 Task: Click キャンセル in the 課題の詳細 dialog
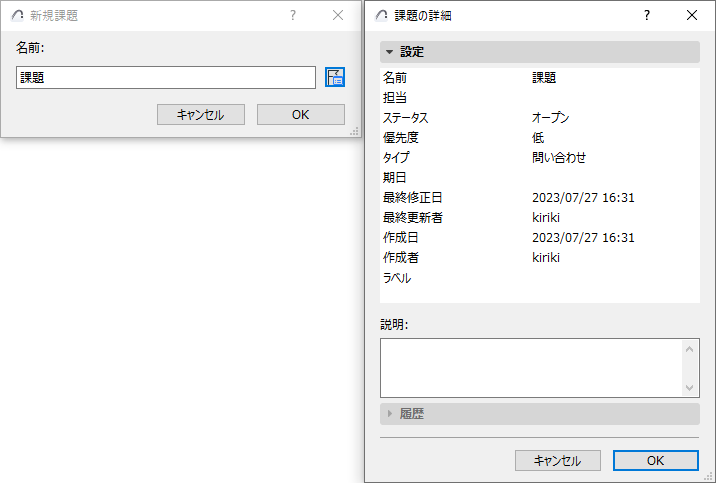coord(558,461)
